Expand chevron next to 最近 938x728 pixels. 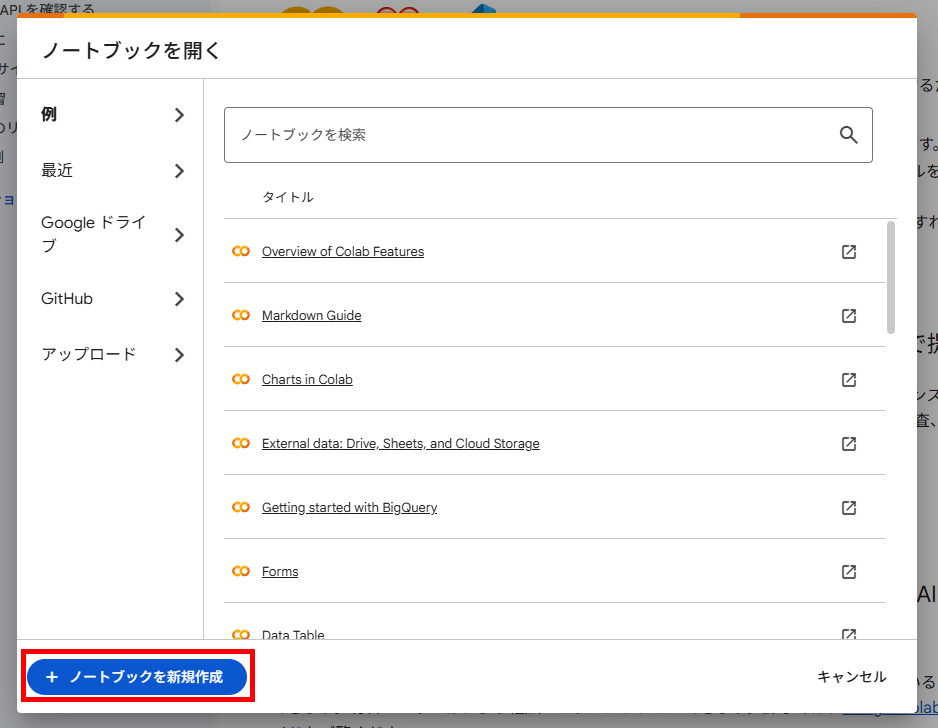click(179, 171)
